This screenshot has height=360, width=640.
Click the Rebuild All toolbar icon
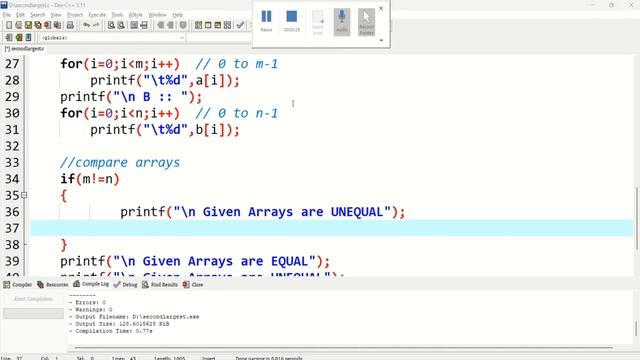[x=228, y=25]
